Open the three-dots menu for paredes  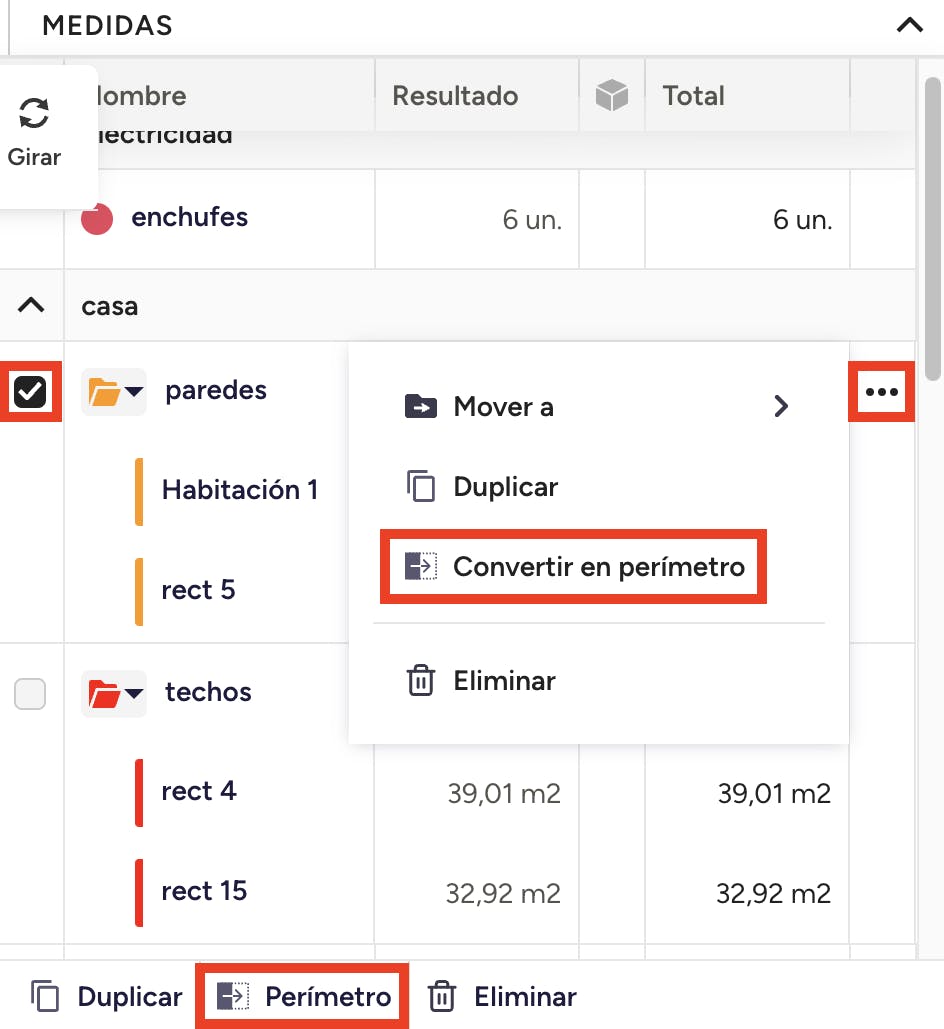click(881, 392)
